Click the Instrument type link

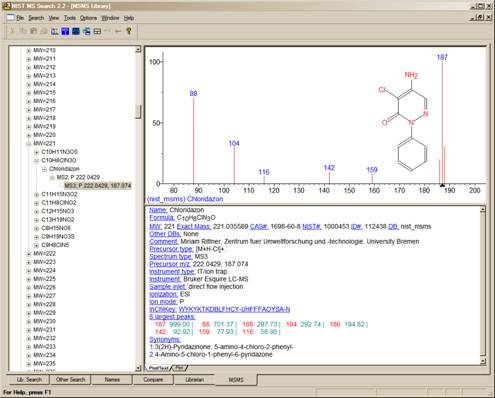172,272
